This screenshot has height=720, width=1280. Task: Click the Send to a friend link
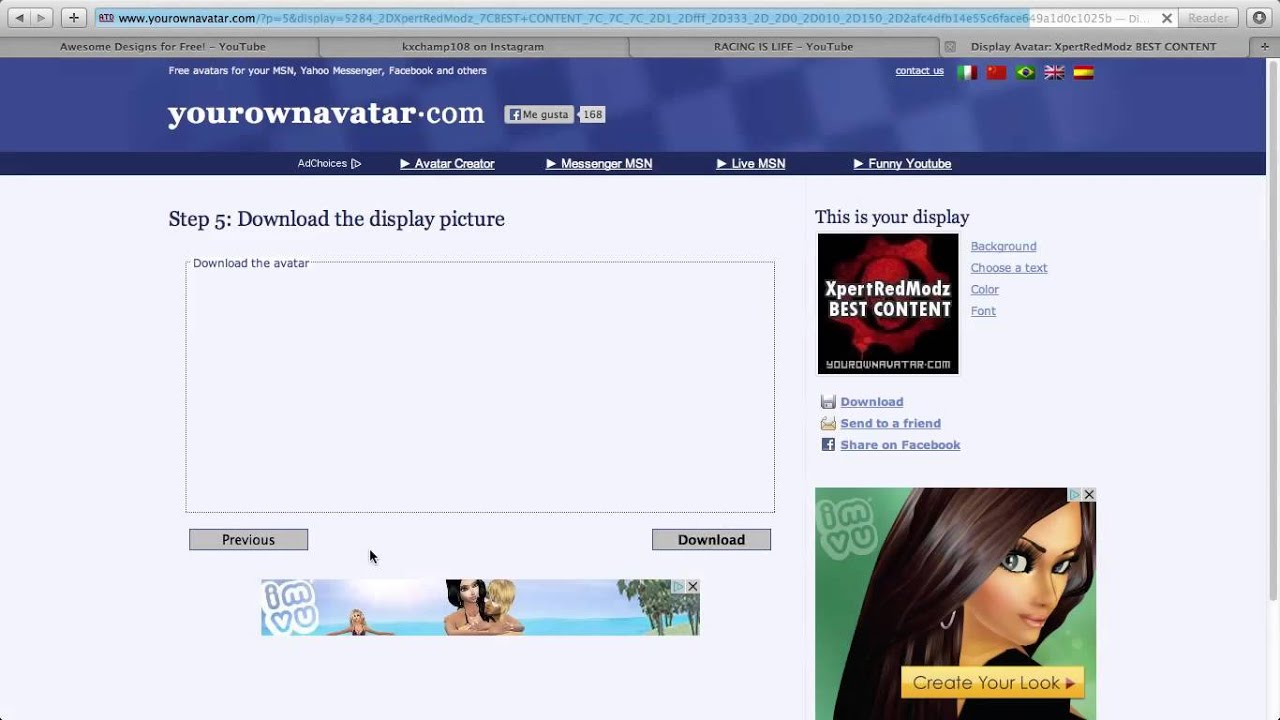coord(890,423)
